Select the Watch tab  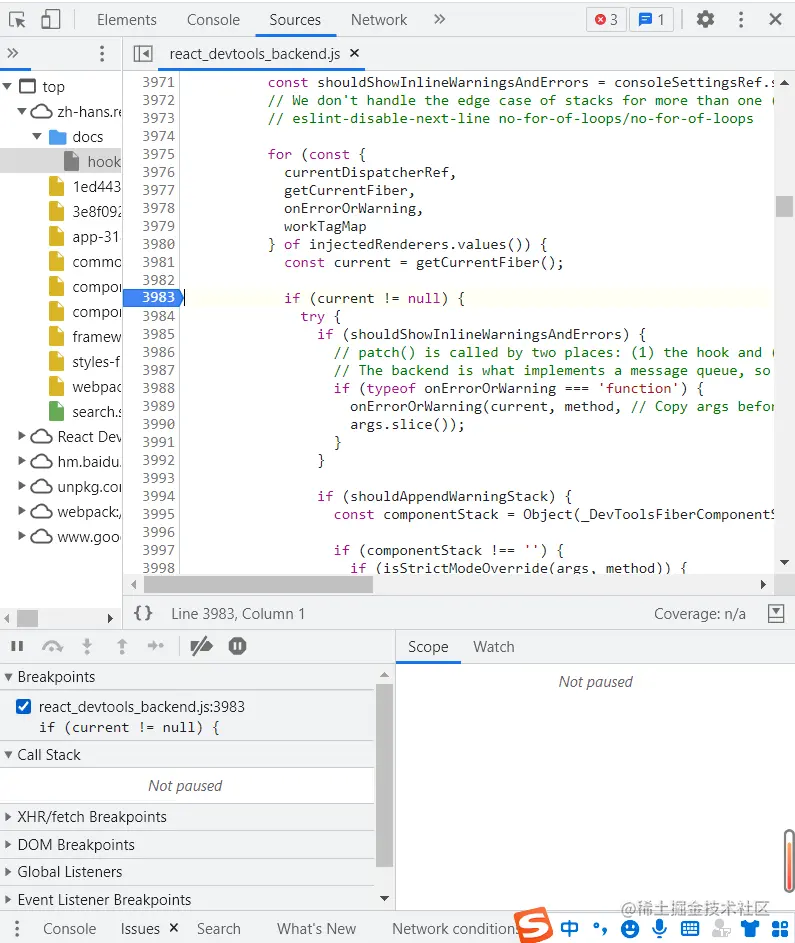point(494,647)
